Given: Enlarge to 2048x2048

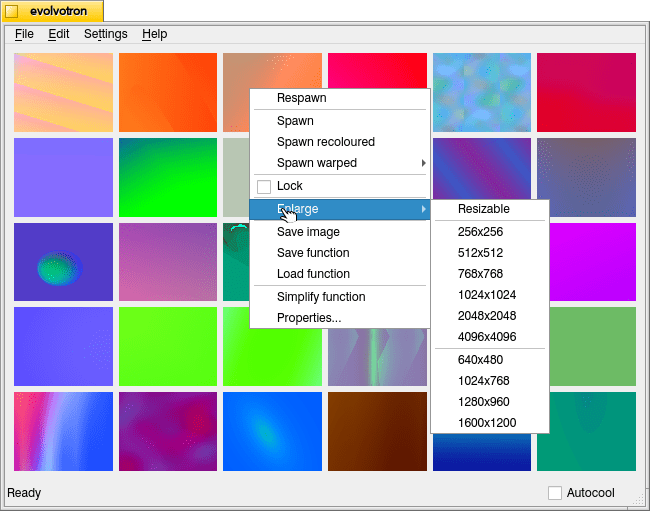Looking at the screenshot, I should tap(490, 316).
